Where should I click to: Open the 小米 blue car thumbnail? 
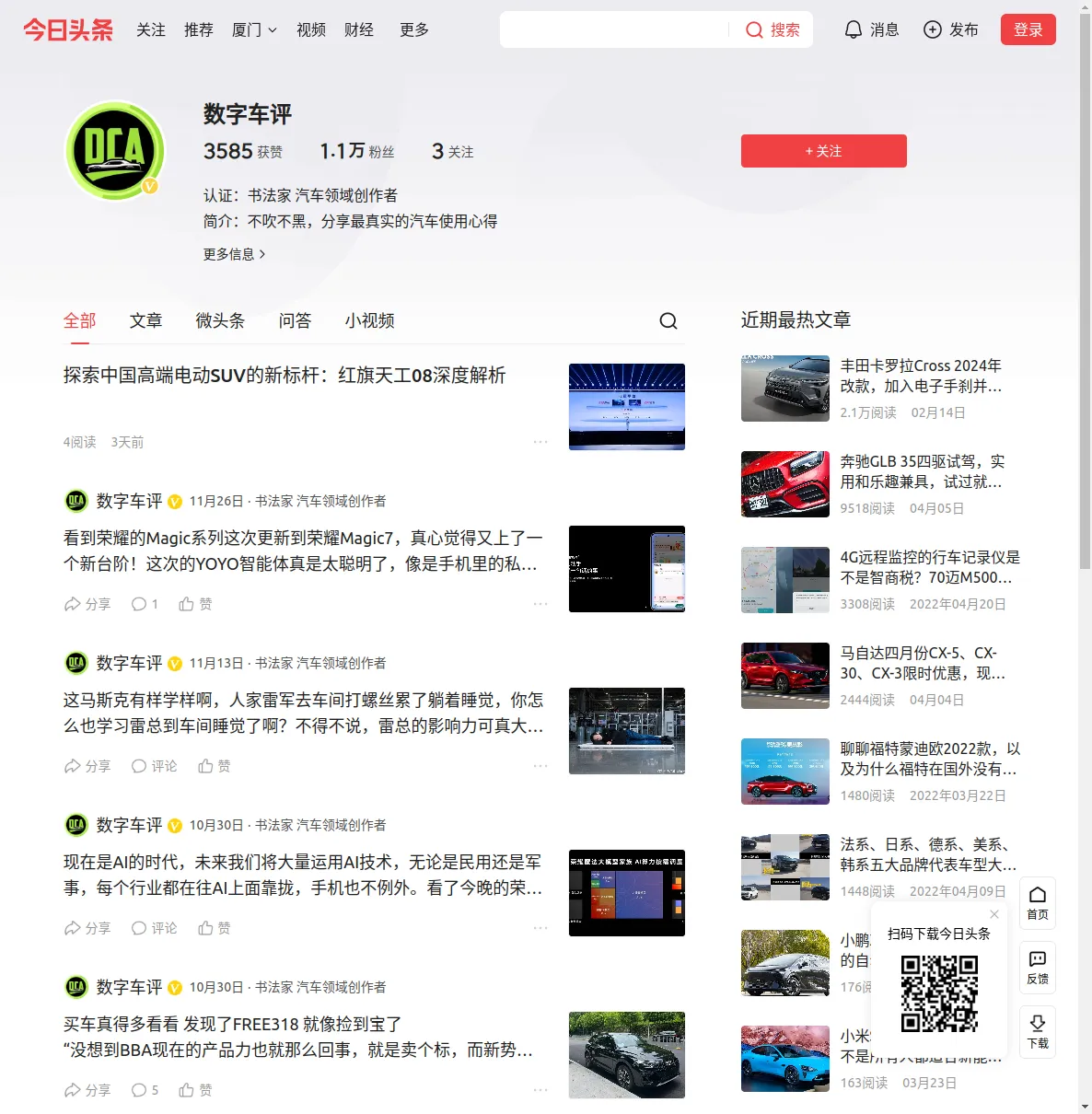pyautogui.click(x=785, y=1059)
